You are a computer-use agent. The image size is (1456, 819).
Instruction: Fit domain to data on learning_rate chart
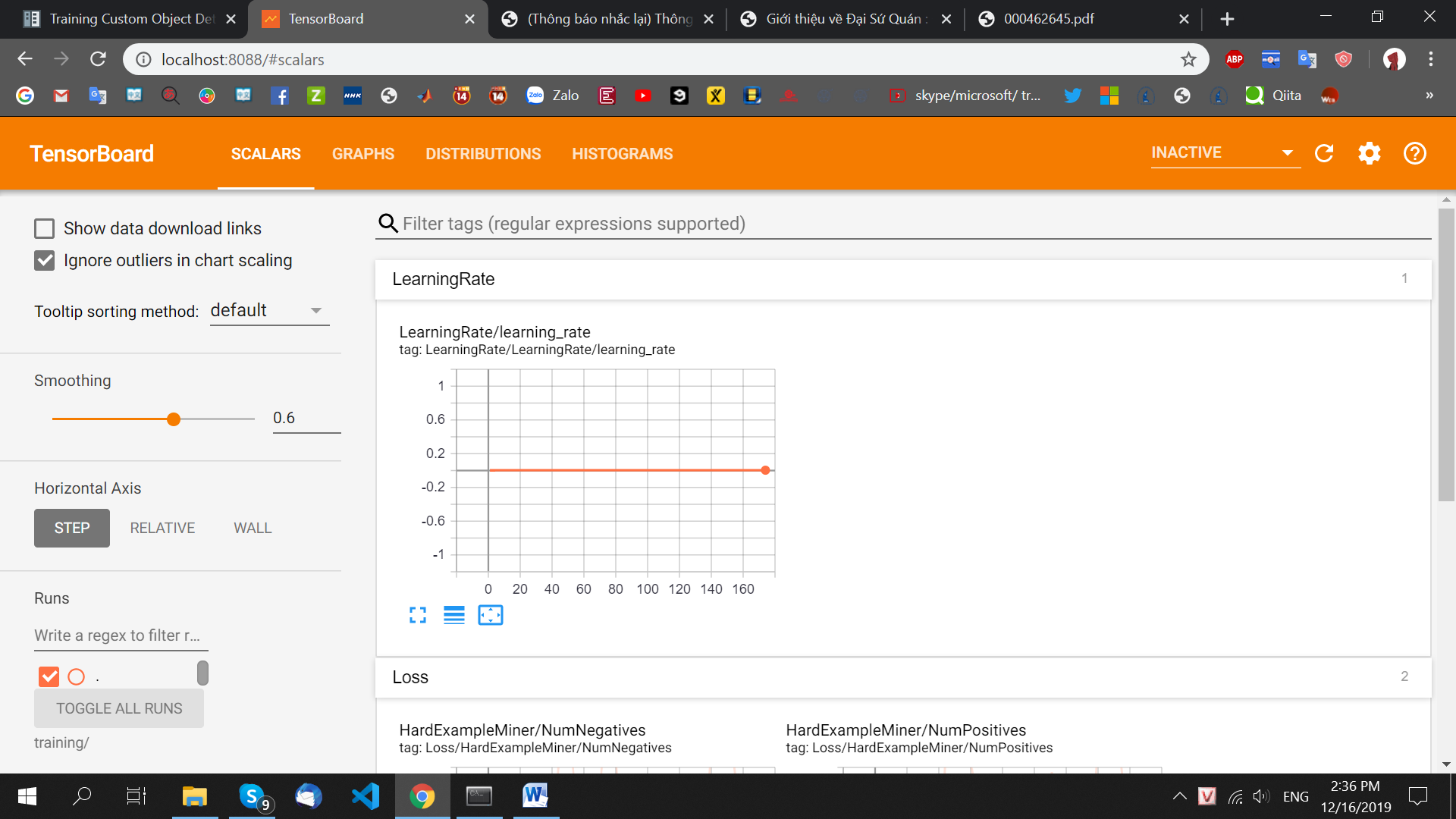coord(491,615)
